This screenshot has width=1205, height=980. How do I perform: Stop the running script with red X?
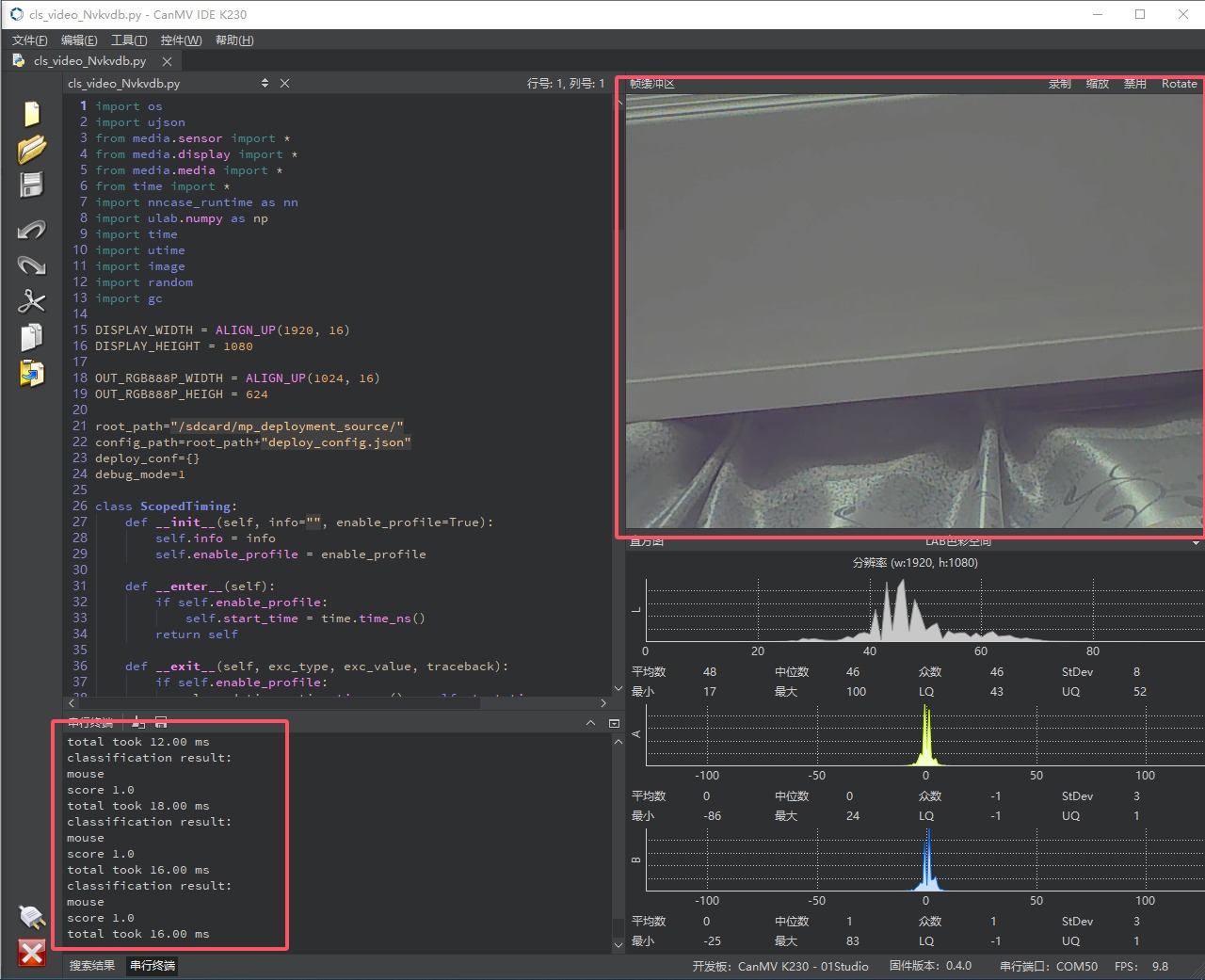31,953
